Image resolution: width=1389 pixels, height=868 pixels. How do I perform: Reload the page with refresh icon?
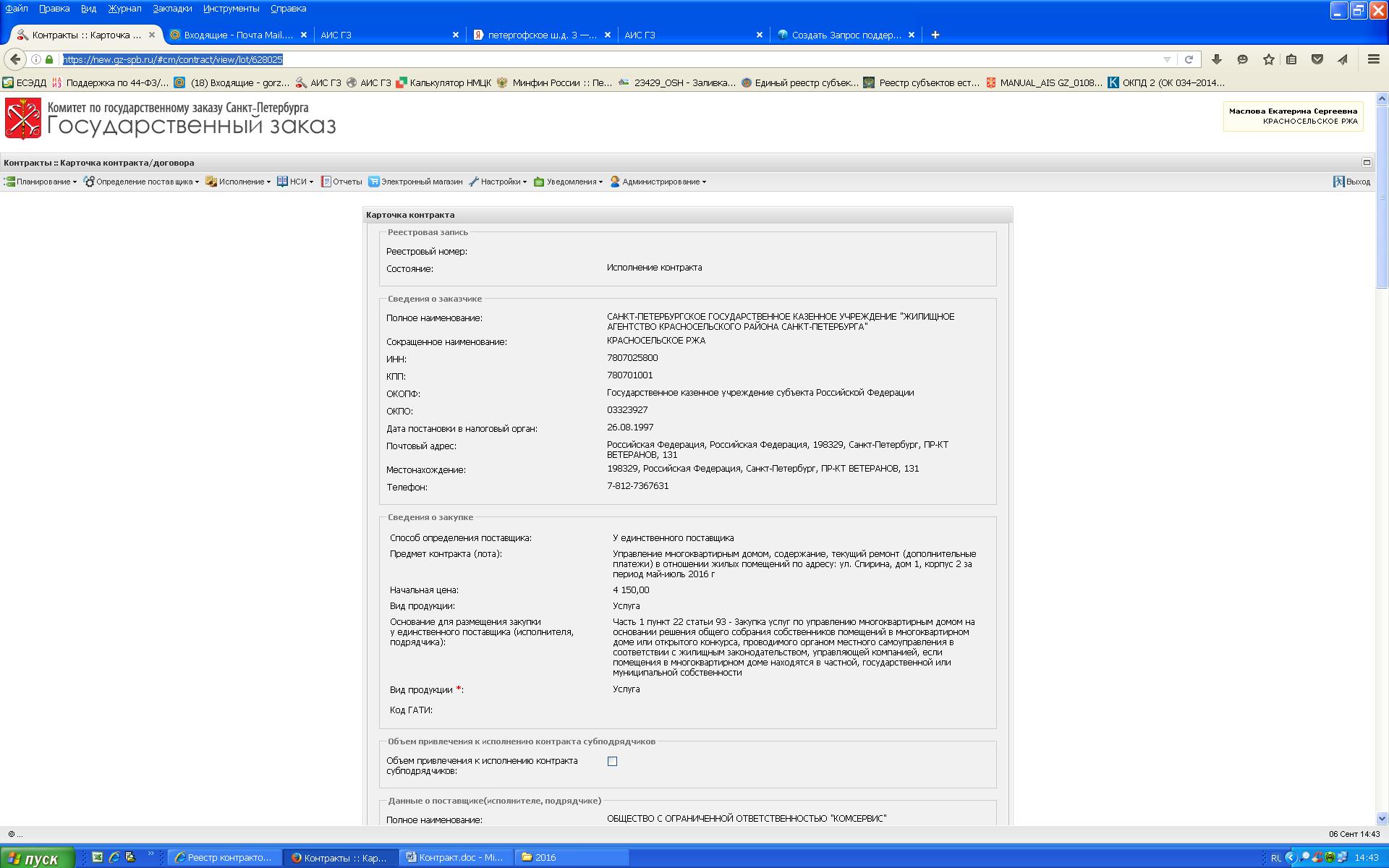1189,59
